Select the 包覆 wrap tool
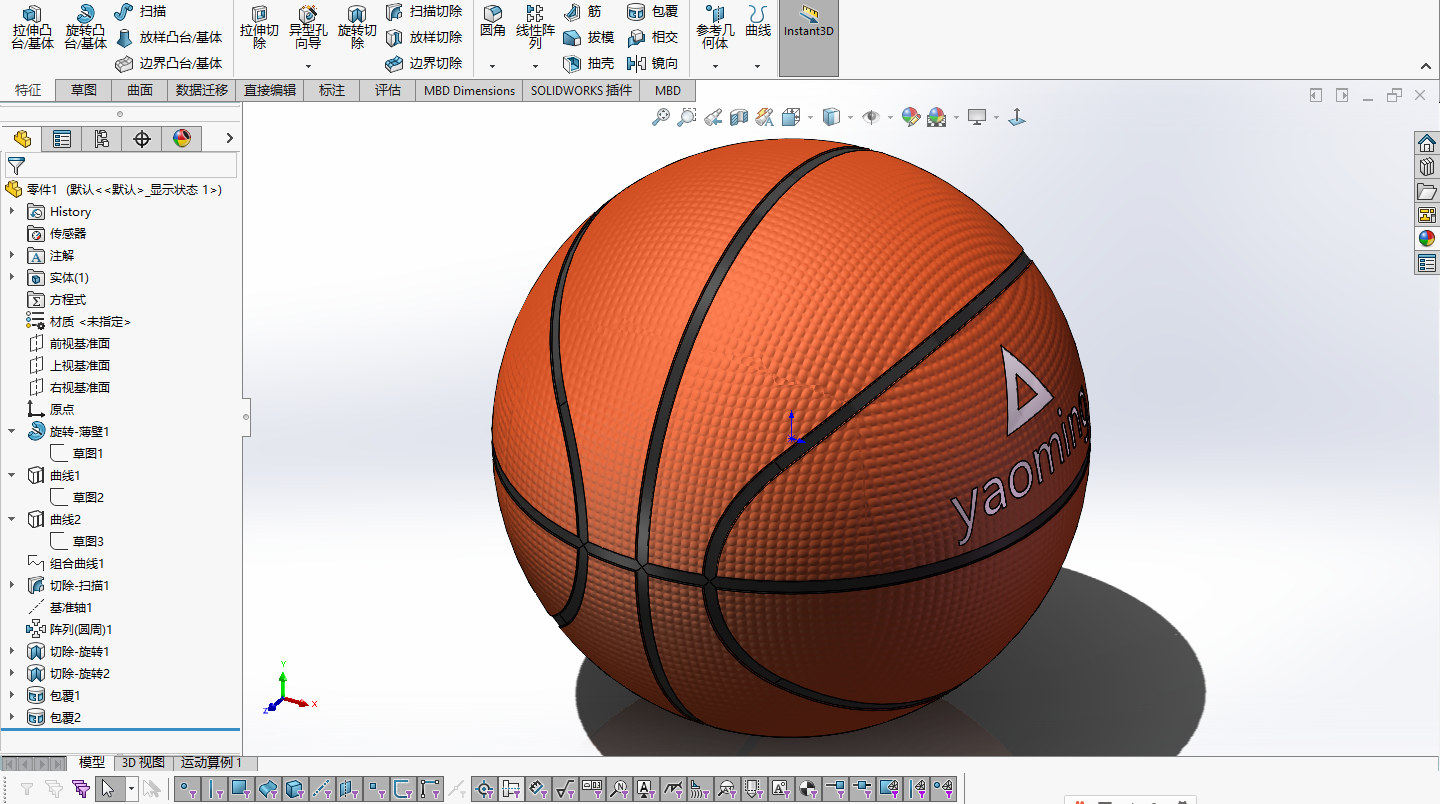 pyautogui.click(x=653, y=11)
